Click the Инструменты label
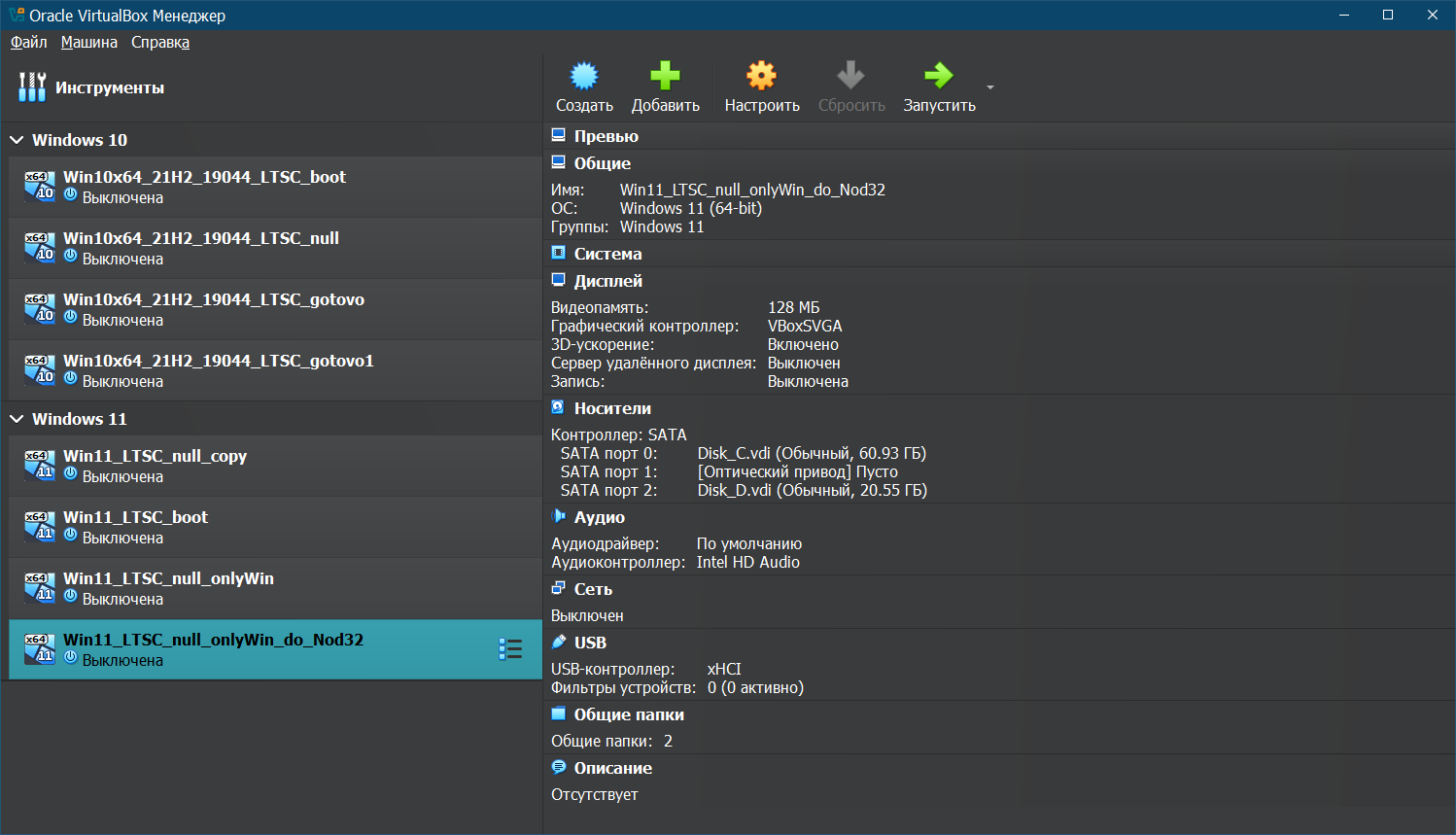Screen dimensions: 1456x835 (x=110, y=87)
